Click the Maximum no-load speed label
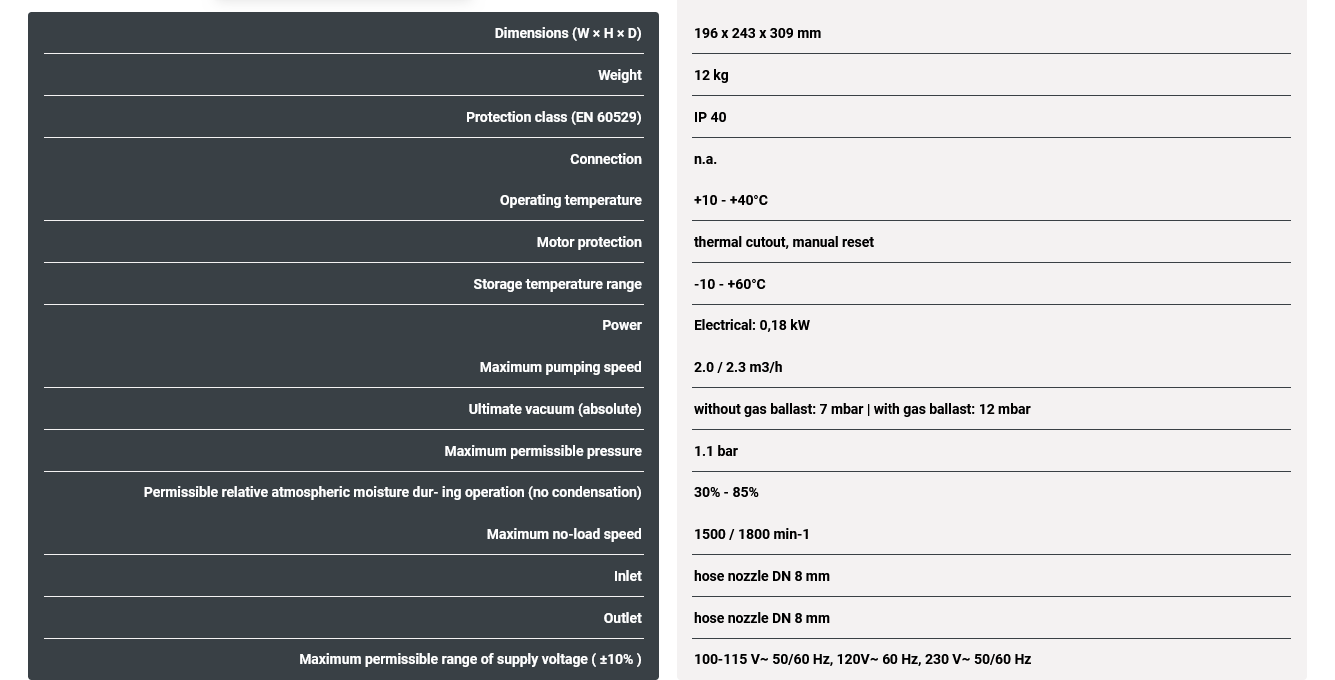 tap(563, 534)
